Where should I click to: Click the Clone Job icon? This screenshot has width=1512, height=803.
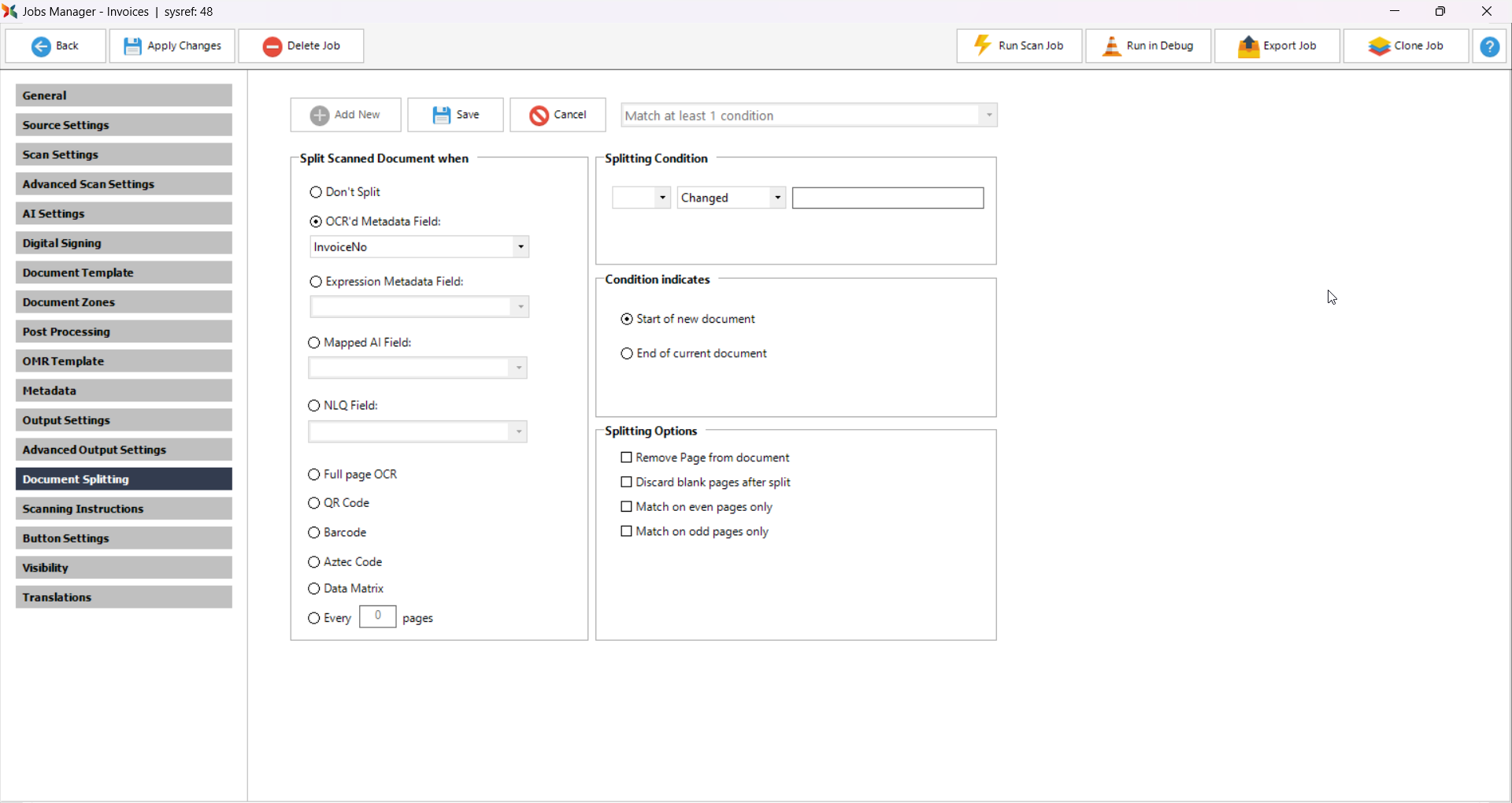pyautogui.click(x=1379, y=46)
